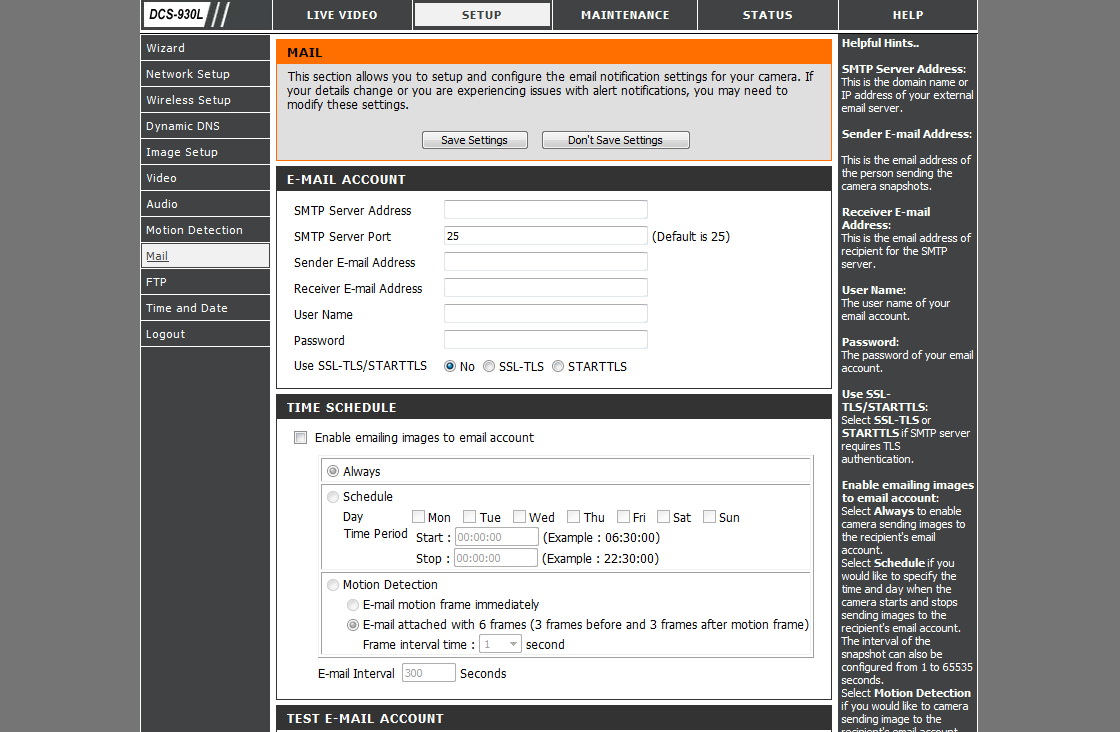Click the E-mail Interval seconds field
This screenshot has width=1120, height=732.
(x=428, y=674)
